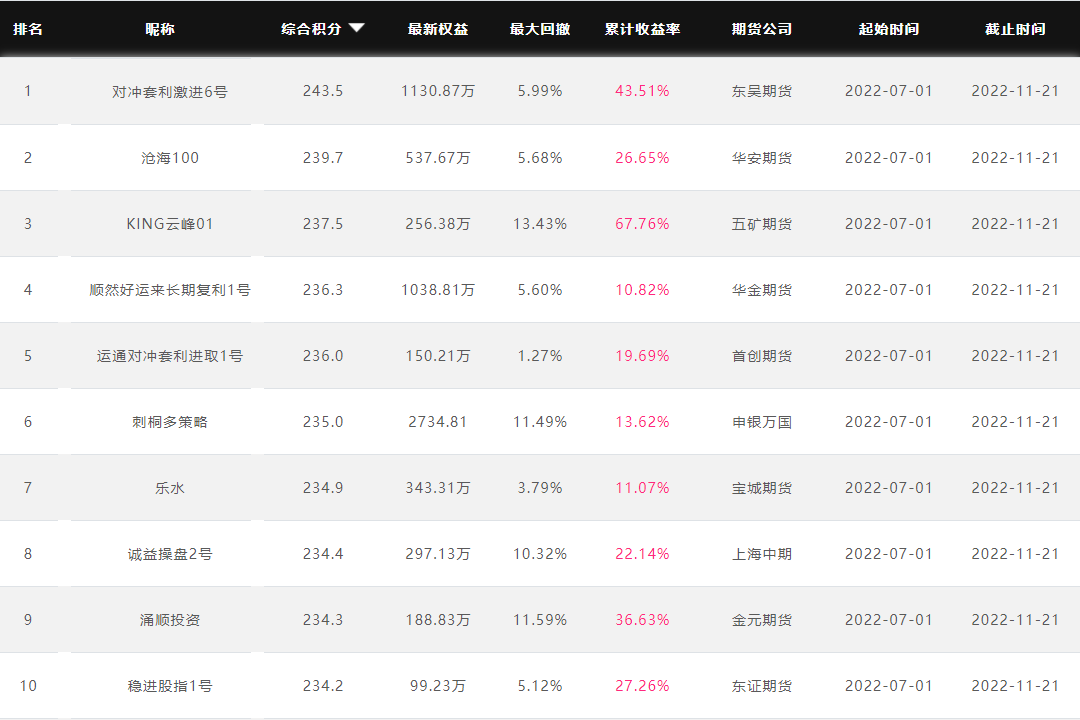
Task: Select equity value 1130.87万
Action: tap(438, 91)
